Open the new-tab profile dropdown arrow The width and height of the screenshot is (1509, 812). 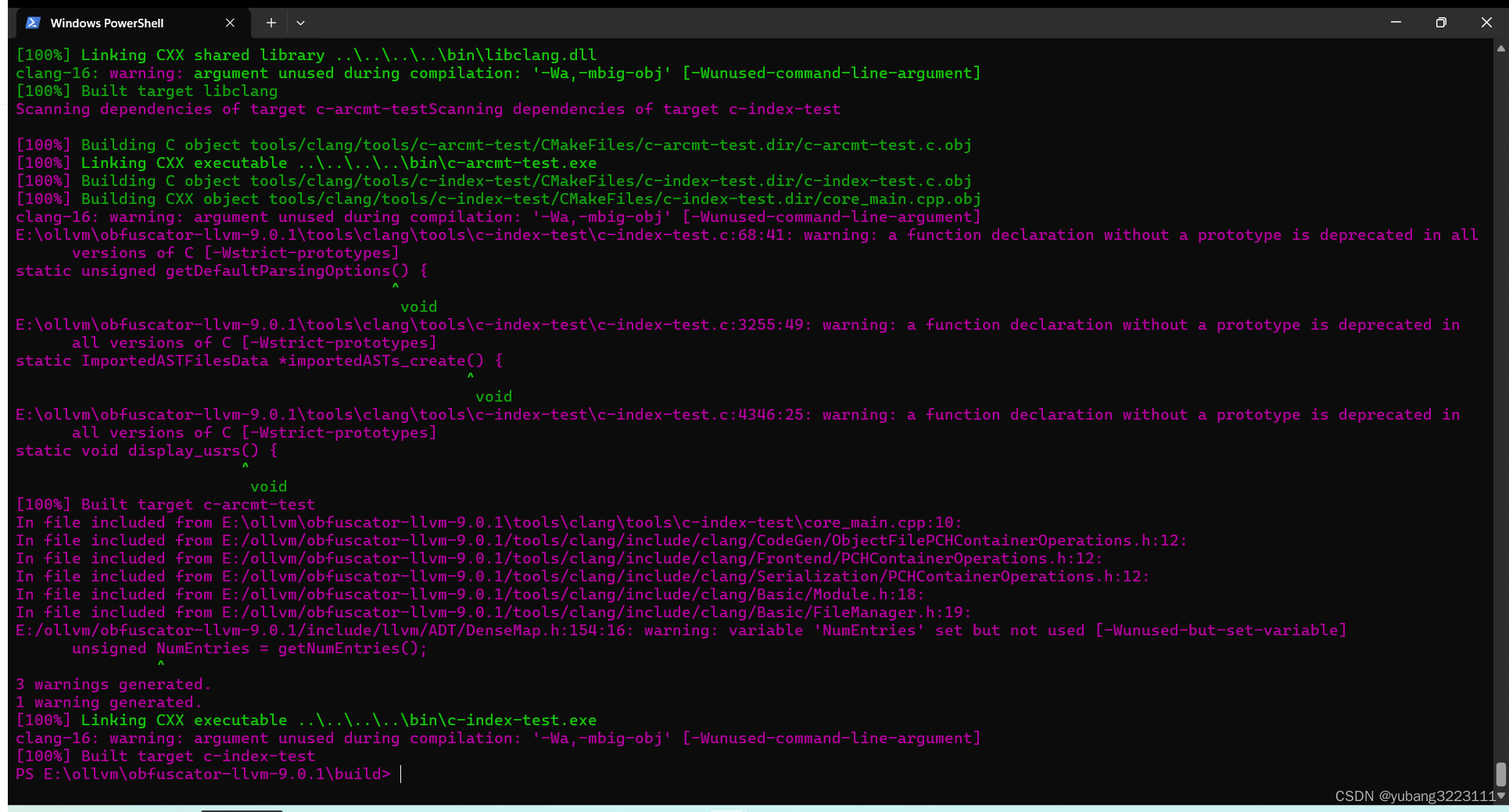pyautogui.click(x=300, y=23)
